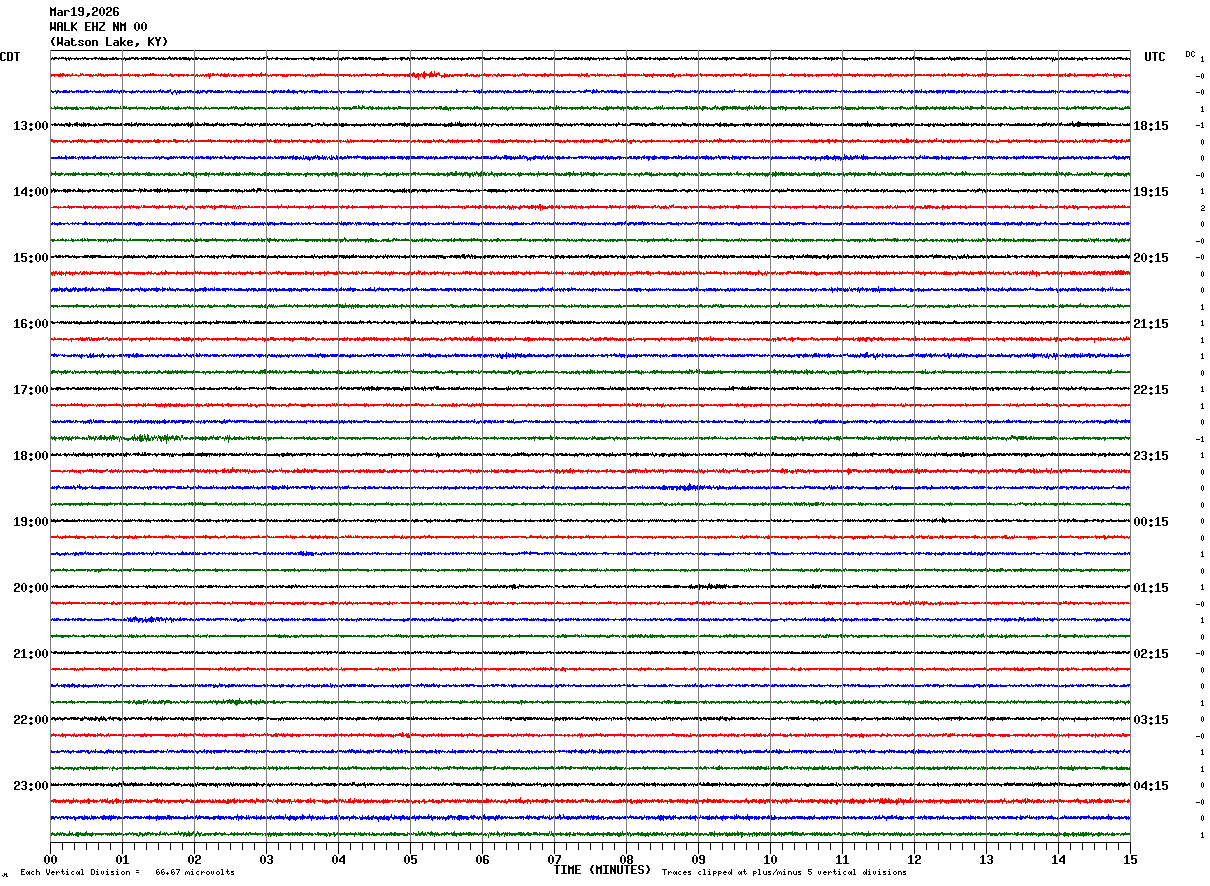Click the 18:15 UTC time label

[1150, 126]
